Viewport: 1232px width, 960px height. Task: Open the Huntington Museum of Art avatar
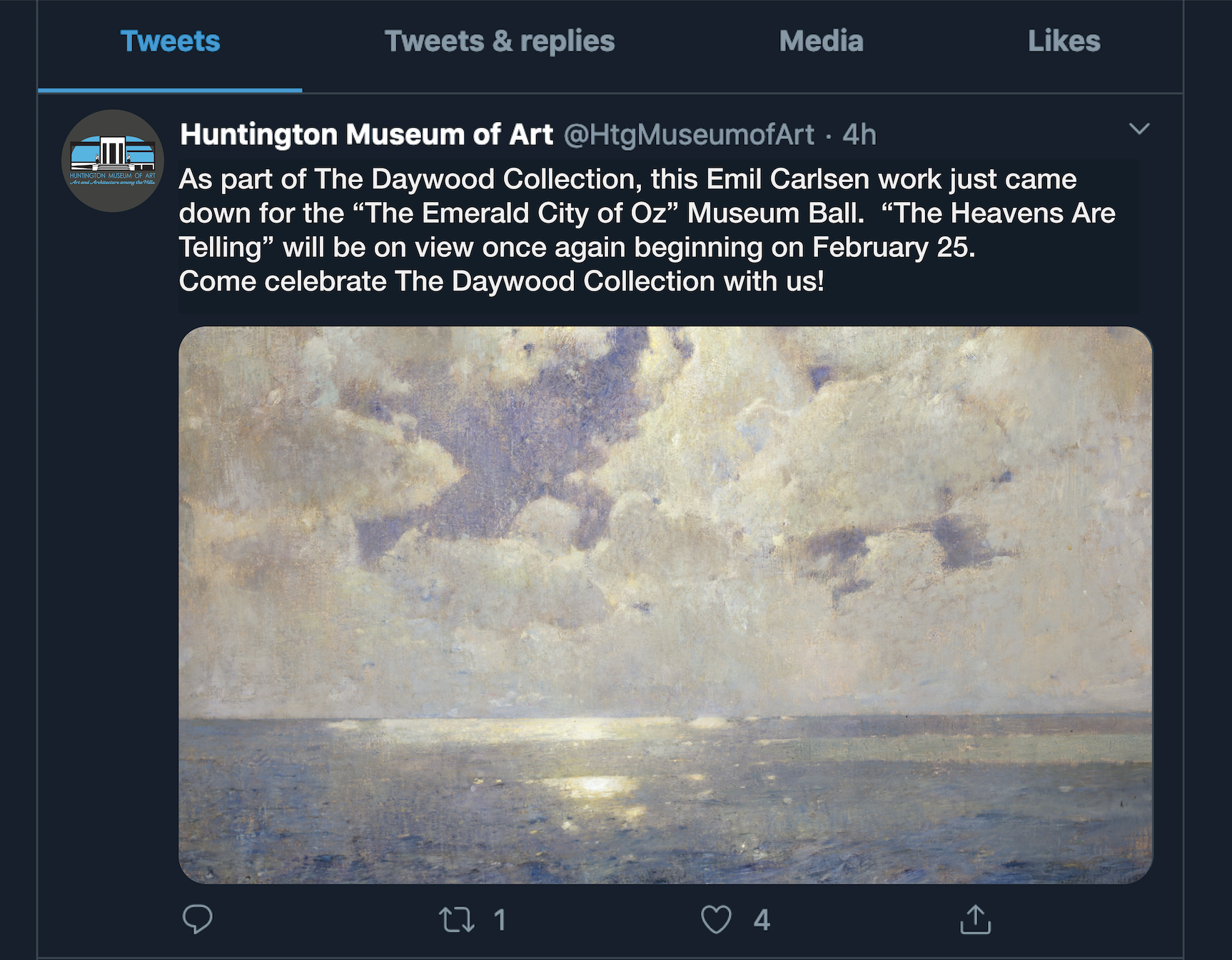113,161
